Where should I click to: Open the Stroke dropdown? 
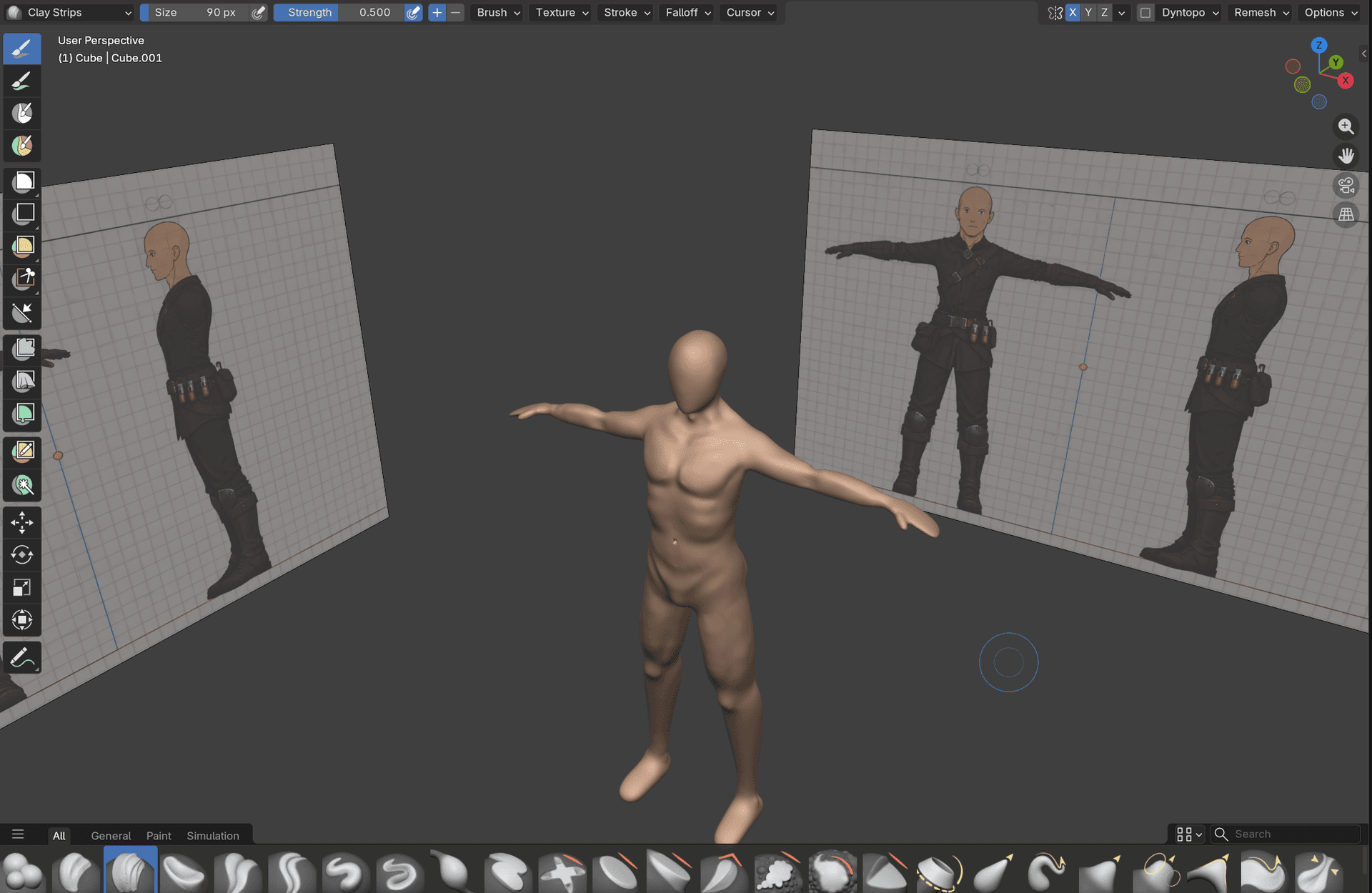pos(627,12)
